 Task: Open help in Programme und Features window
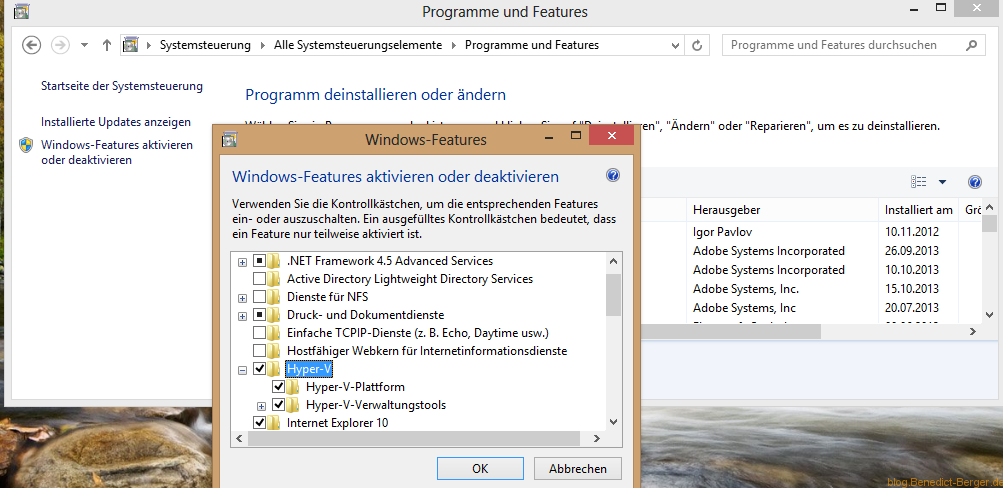coord(974,182)
